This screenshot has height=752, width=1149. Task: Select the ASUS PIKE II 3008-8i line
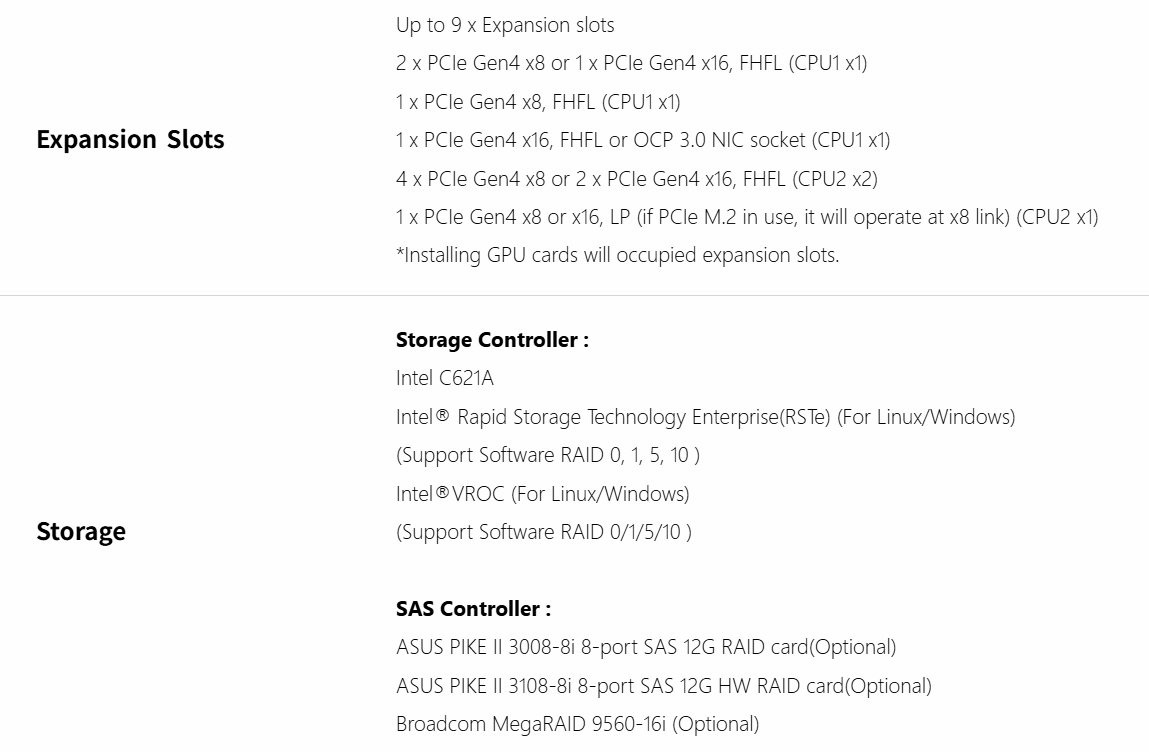tap(645, 647)
